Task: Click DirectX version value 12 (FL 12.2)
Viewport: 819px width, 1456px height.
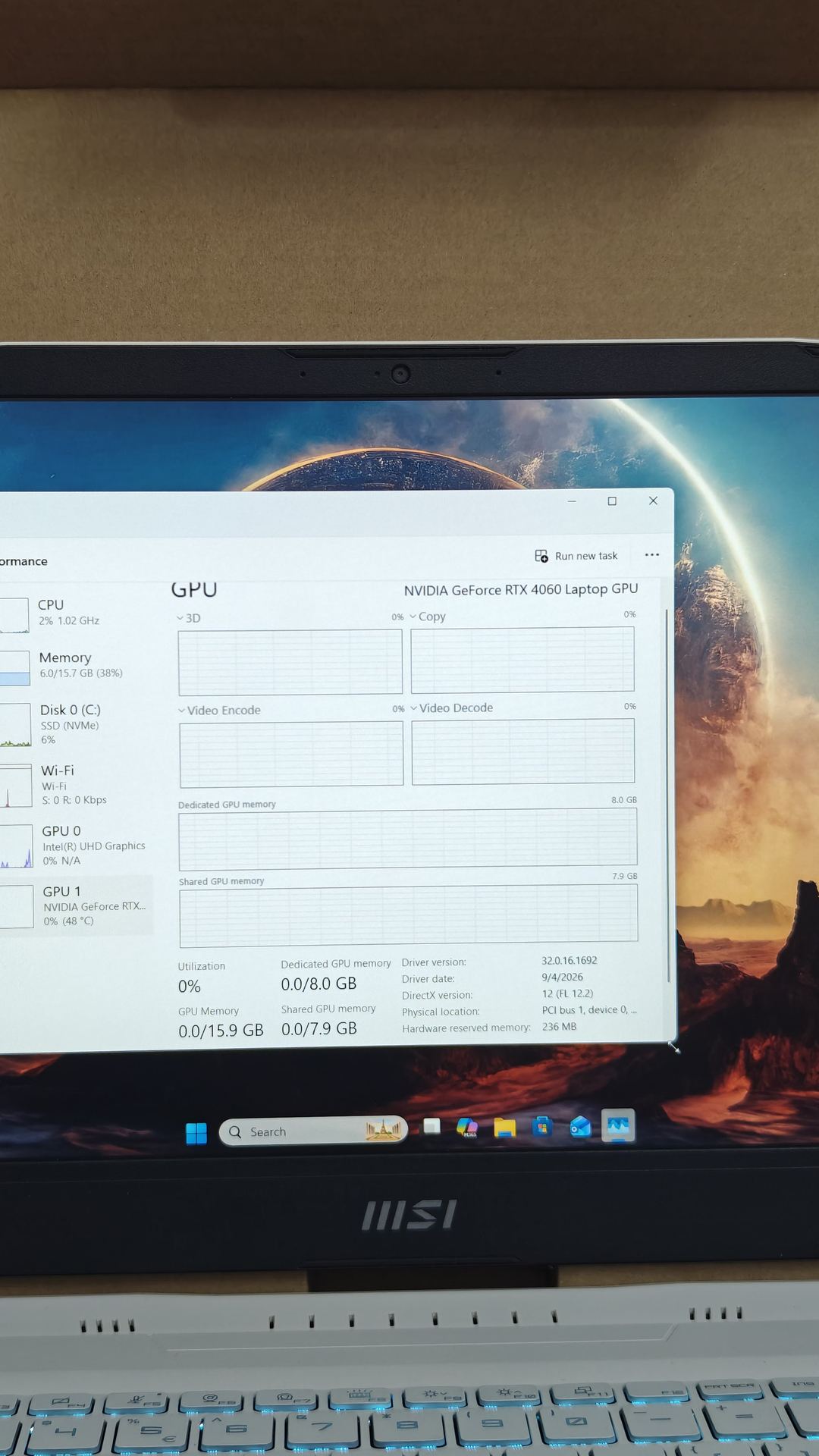Action: pos(567,993)
